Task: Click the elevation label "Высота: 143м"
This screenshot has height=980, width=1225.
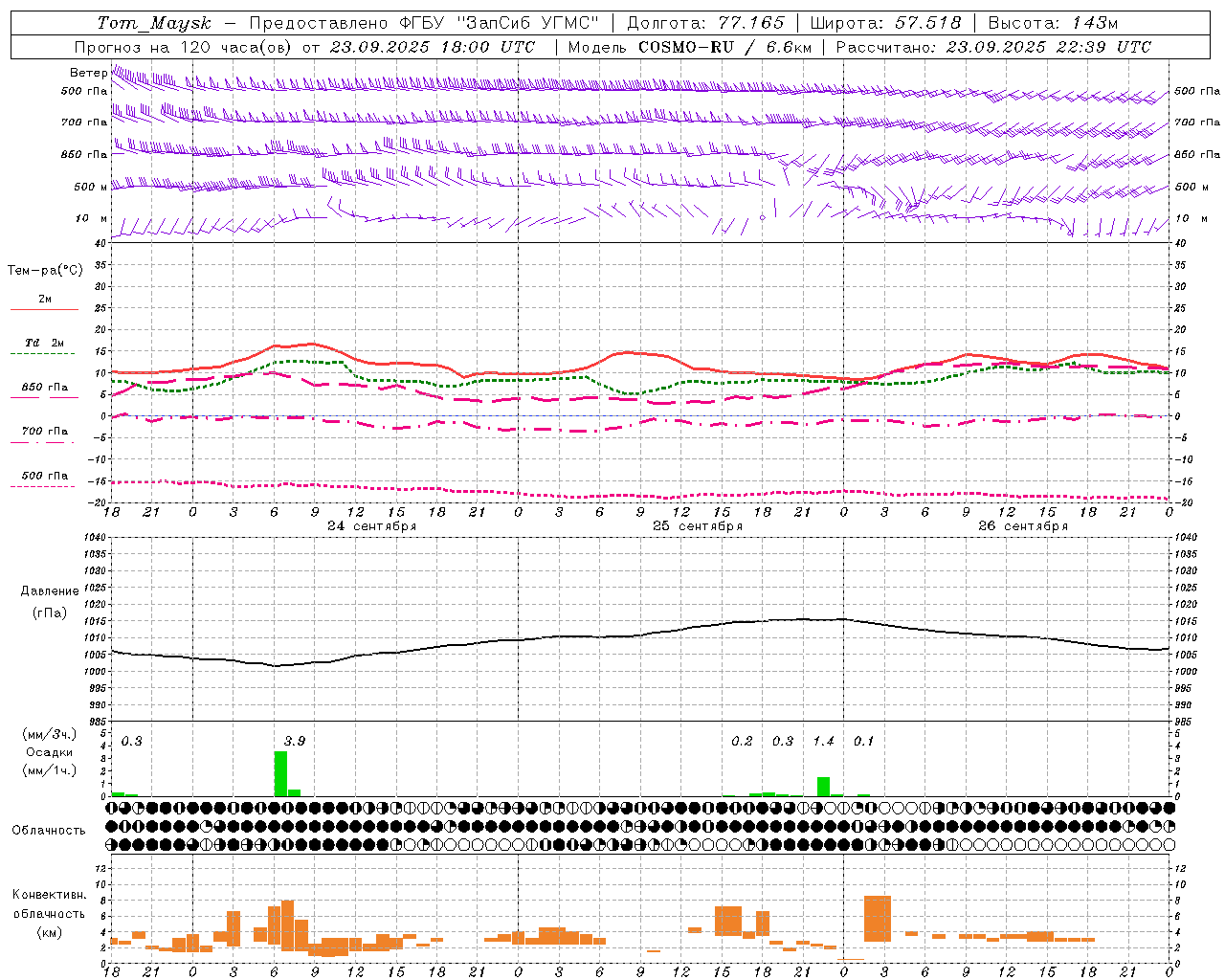Action: pos(1053,23)
